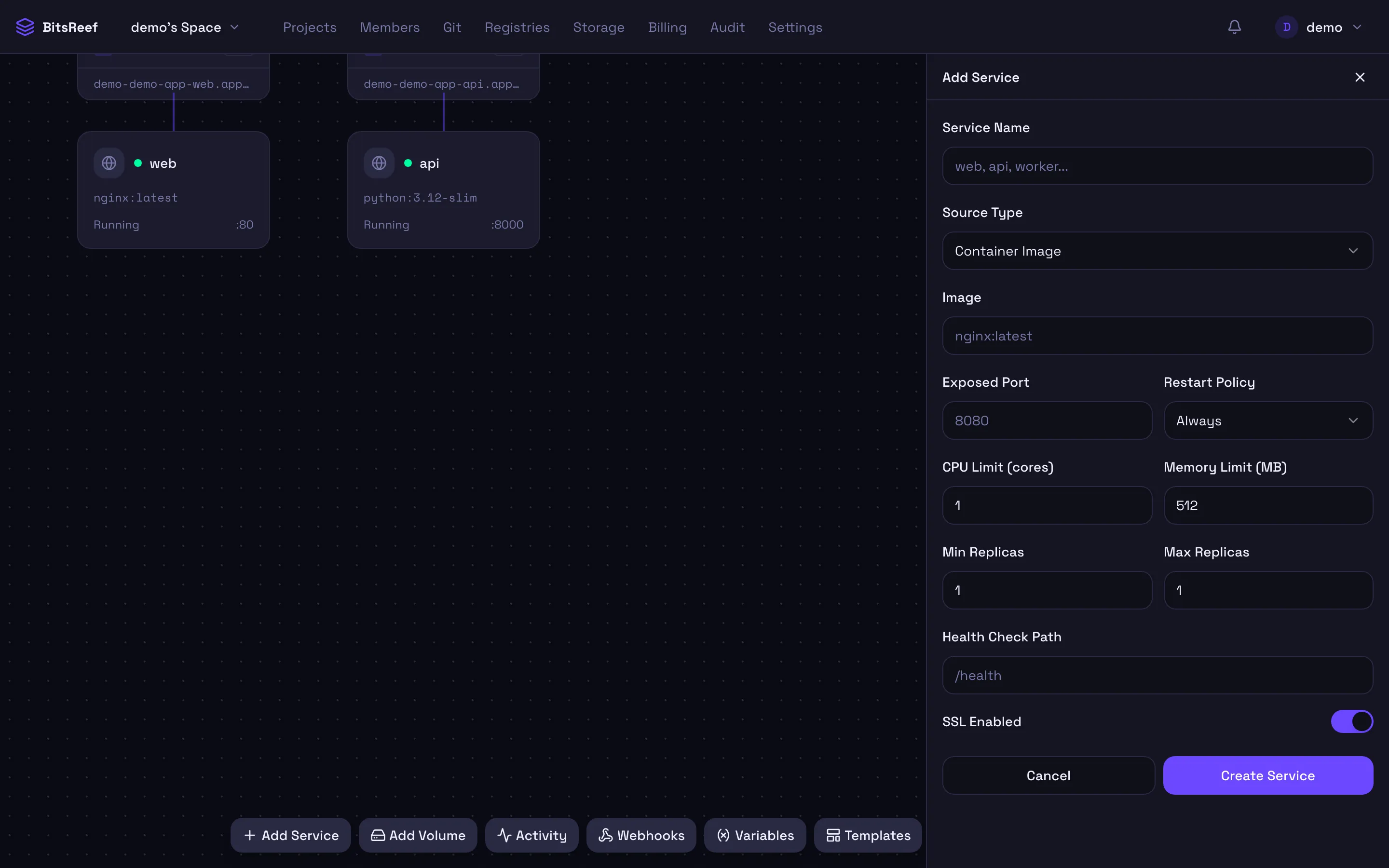Click the python:3.12-slim image text
Screen dimensions: 1389x868
420,198
